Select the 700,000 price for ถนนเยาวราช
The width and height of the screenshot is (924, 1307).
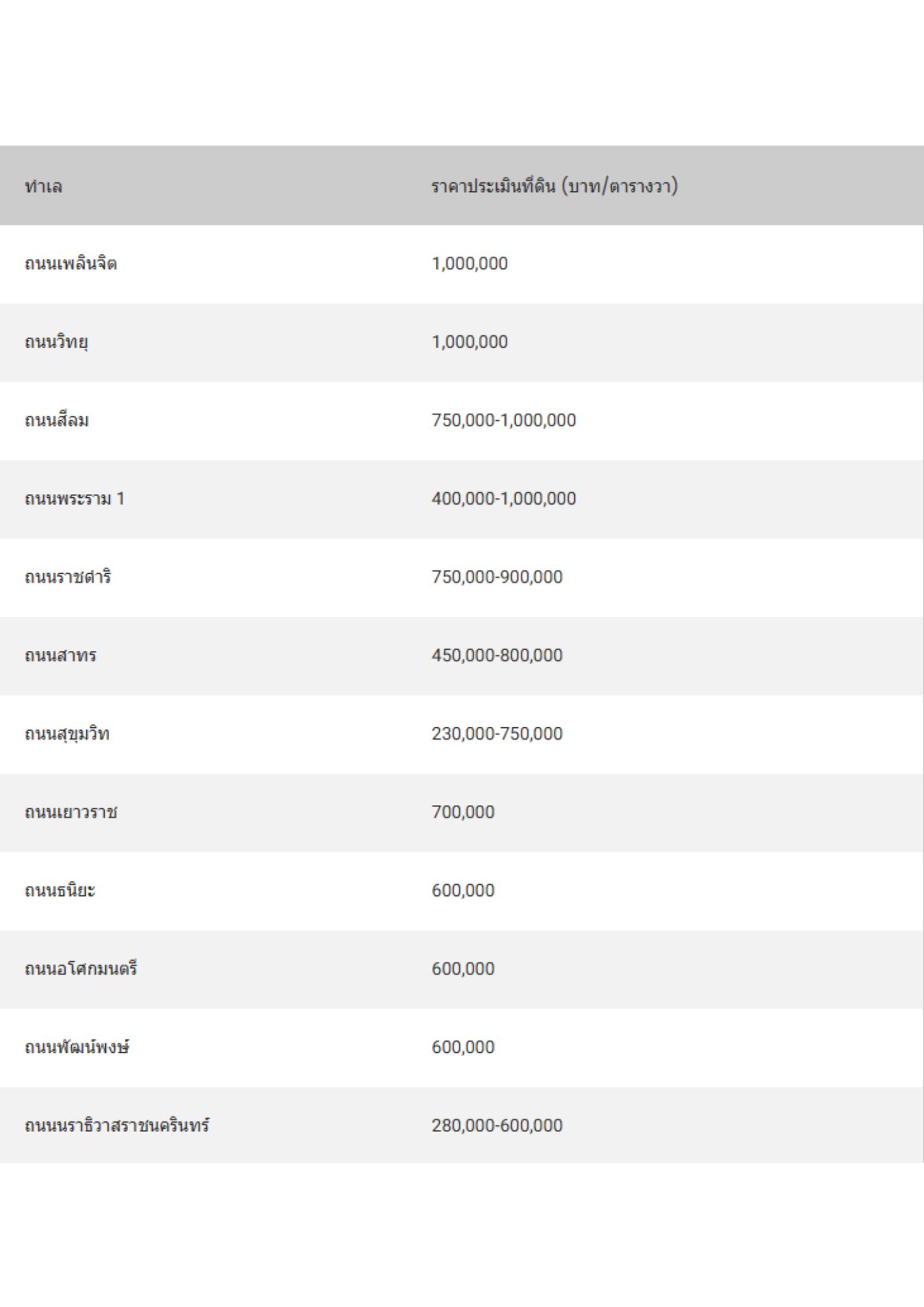[x=463, y=812]
